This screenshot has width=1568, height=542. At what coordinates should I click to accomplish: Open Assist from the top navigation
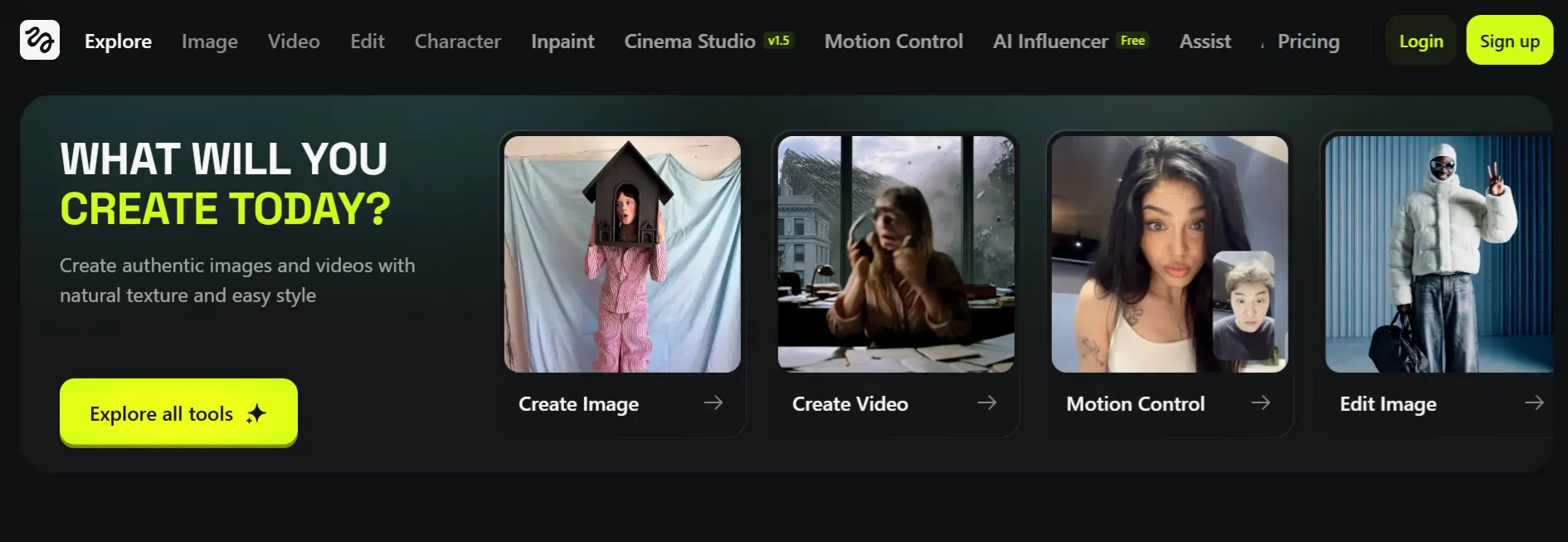1205,42
